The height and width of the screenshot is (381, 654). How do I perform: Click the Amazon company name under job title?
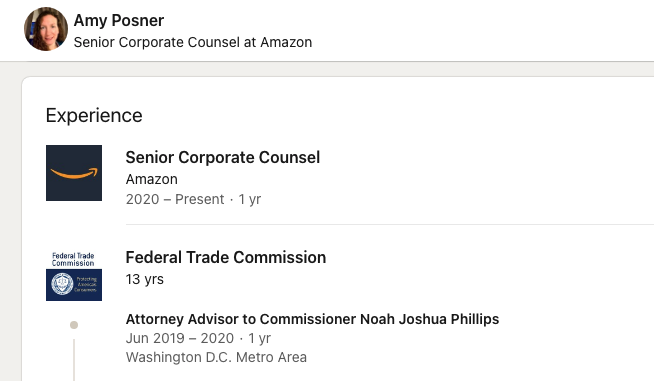[x=151, y=179]
